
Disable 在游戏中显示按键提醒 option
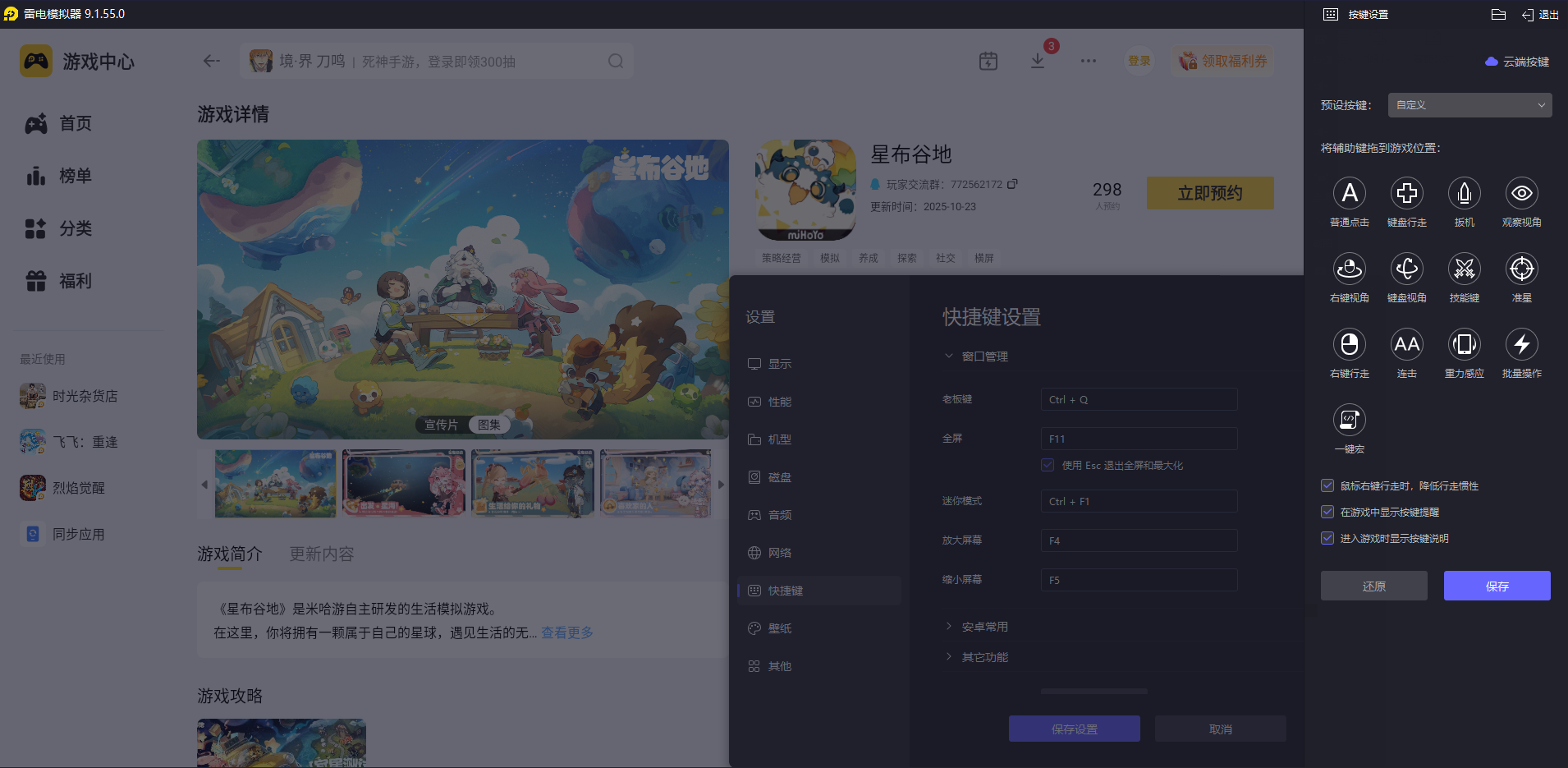(x=1327, y=512)
